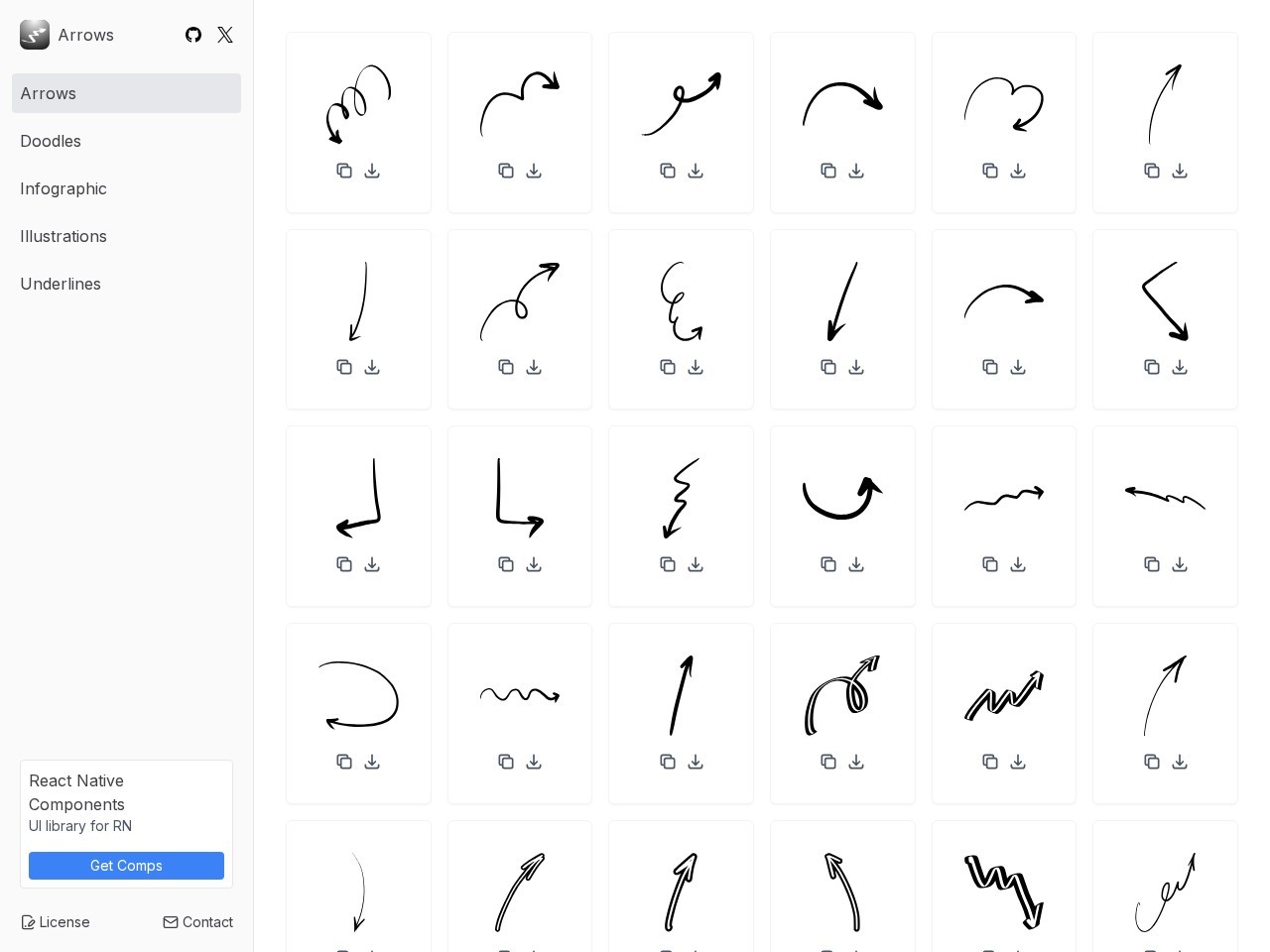Download the wavy squiggle right arrow
This screenshot has width=1270, height=952.
(534, 762)
